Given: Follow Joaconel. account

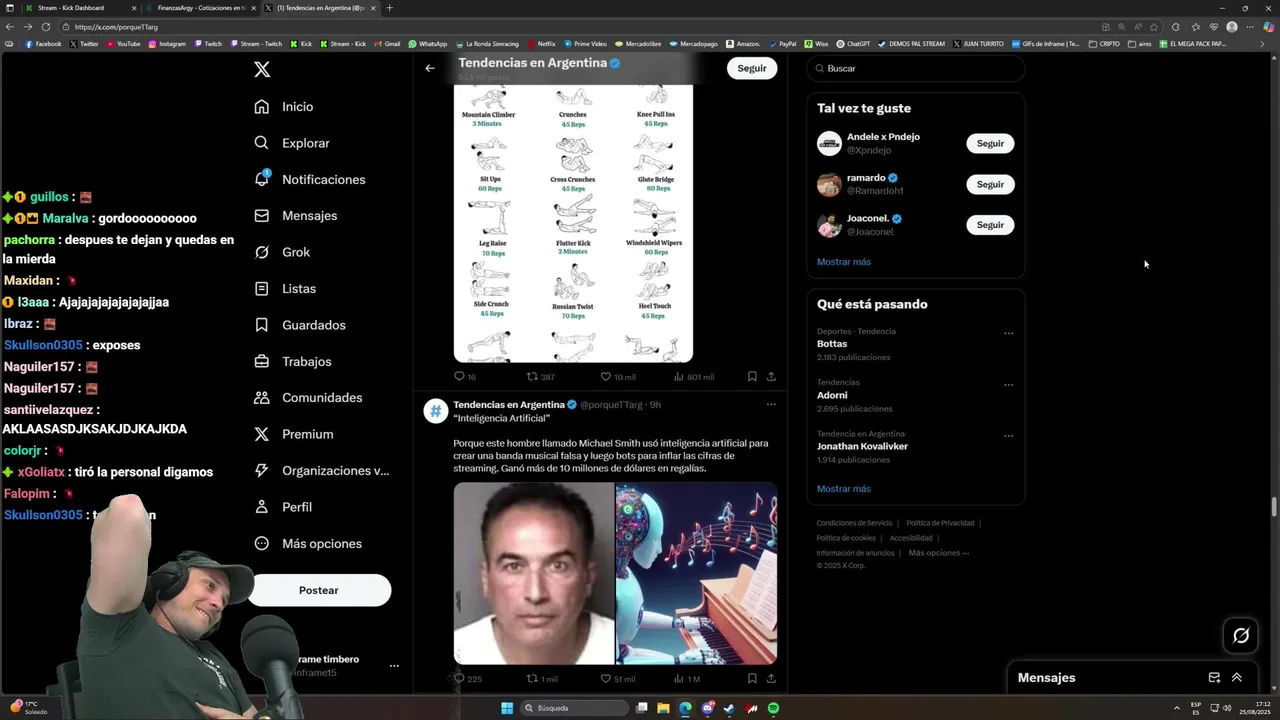Looking at the screenshot, I should 990,225.
